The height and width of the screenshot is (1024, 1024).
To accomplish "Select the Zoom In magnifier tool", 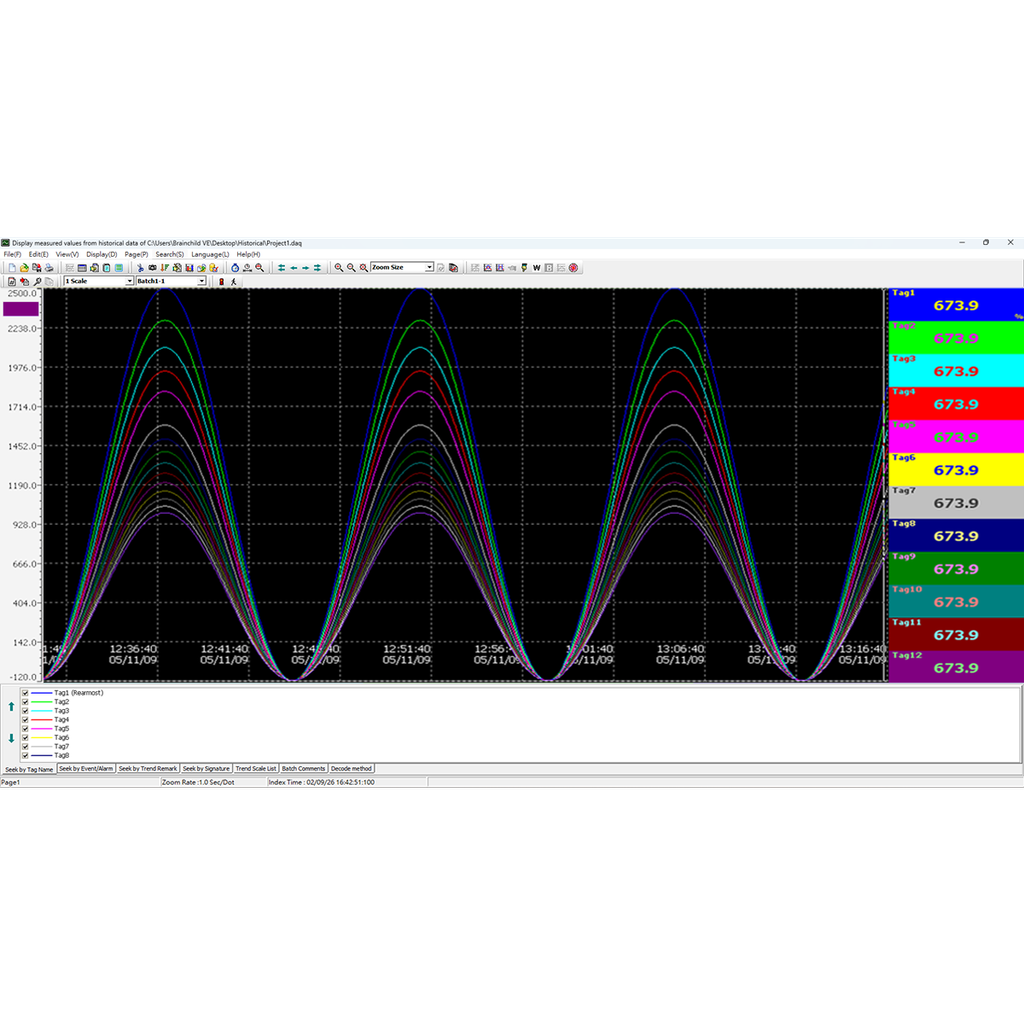I will point(338,267).
